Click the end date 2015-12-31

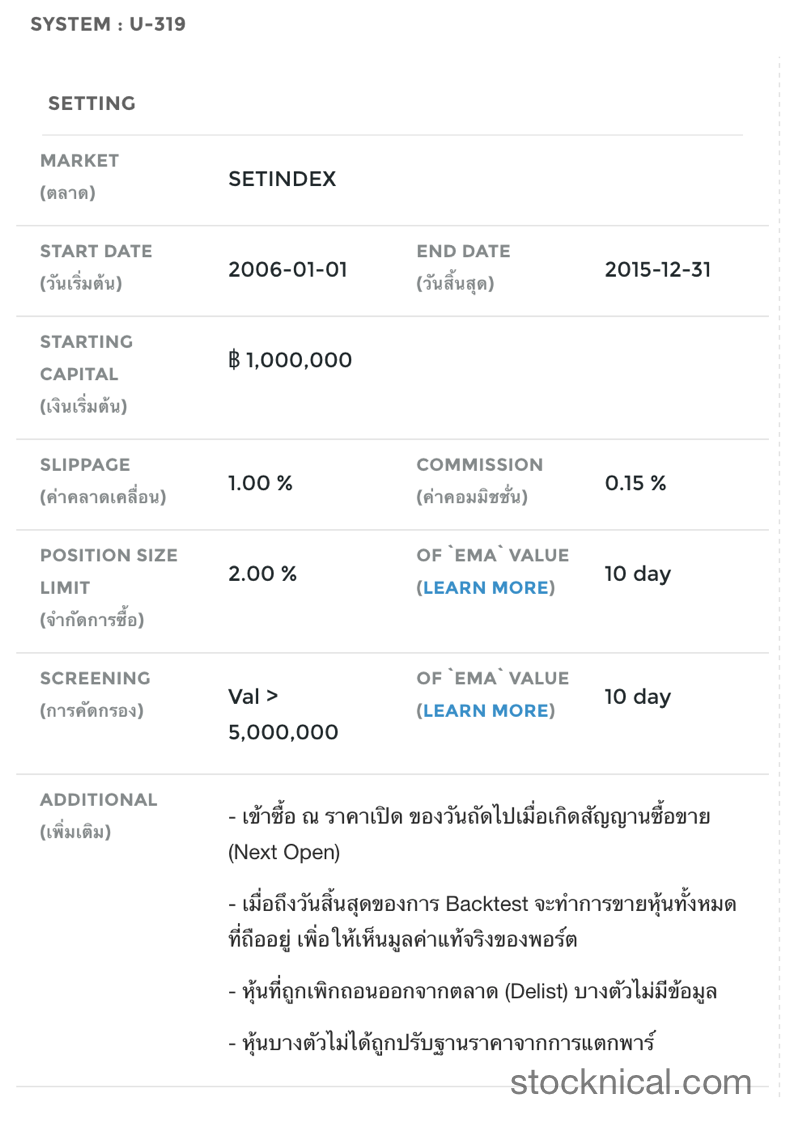(657, 269)
